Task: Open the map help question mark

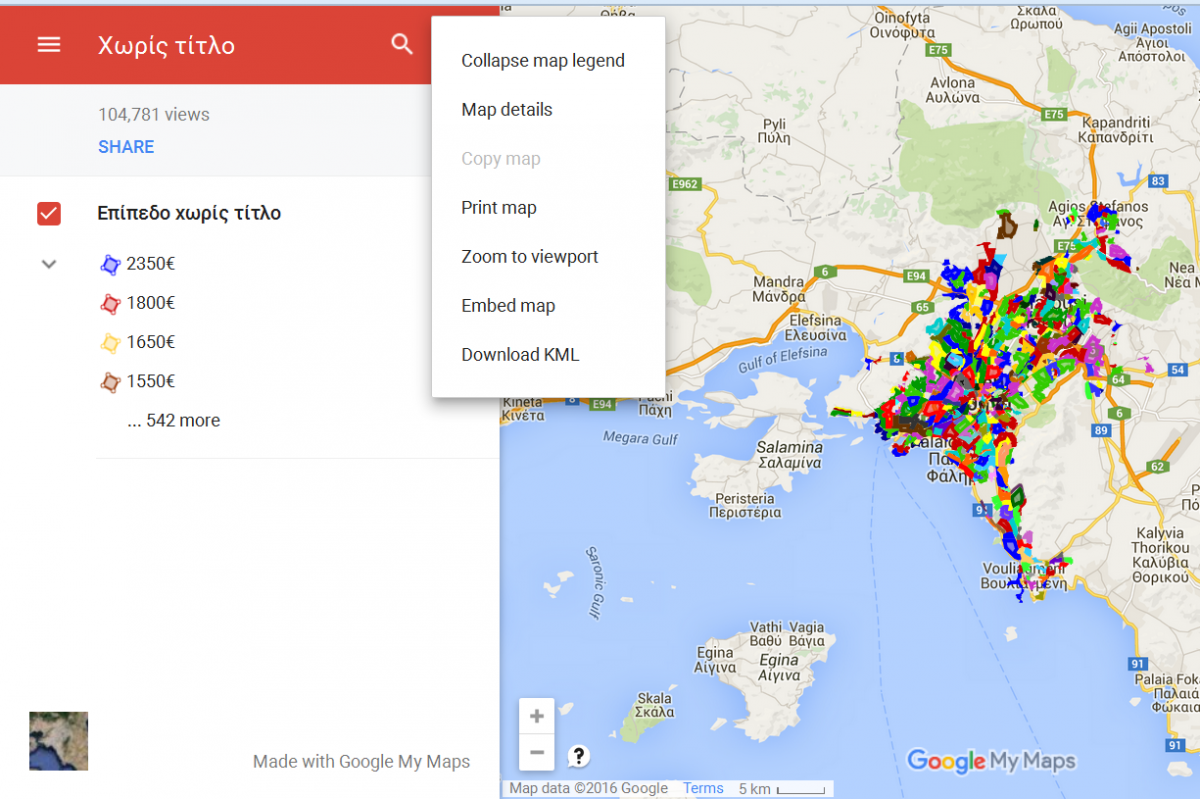Action: pos(579,755)
